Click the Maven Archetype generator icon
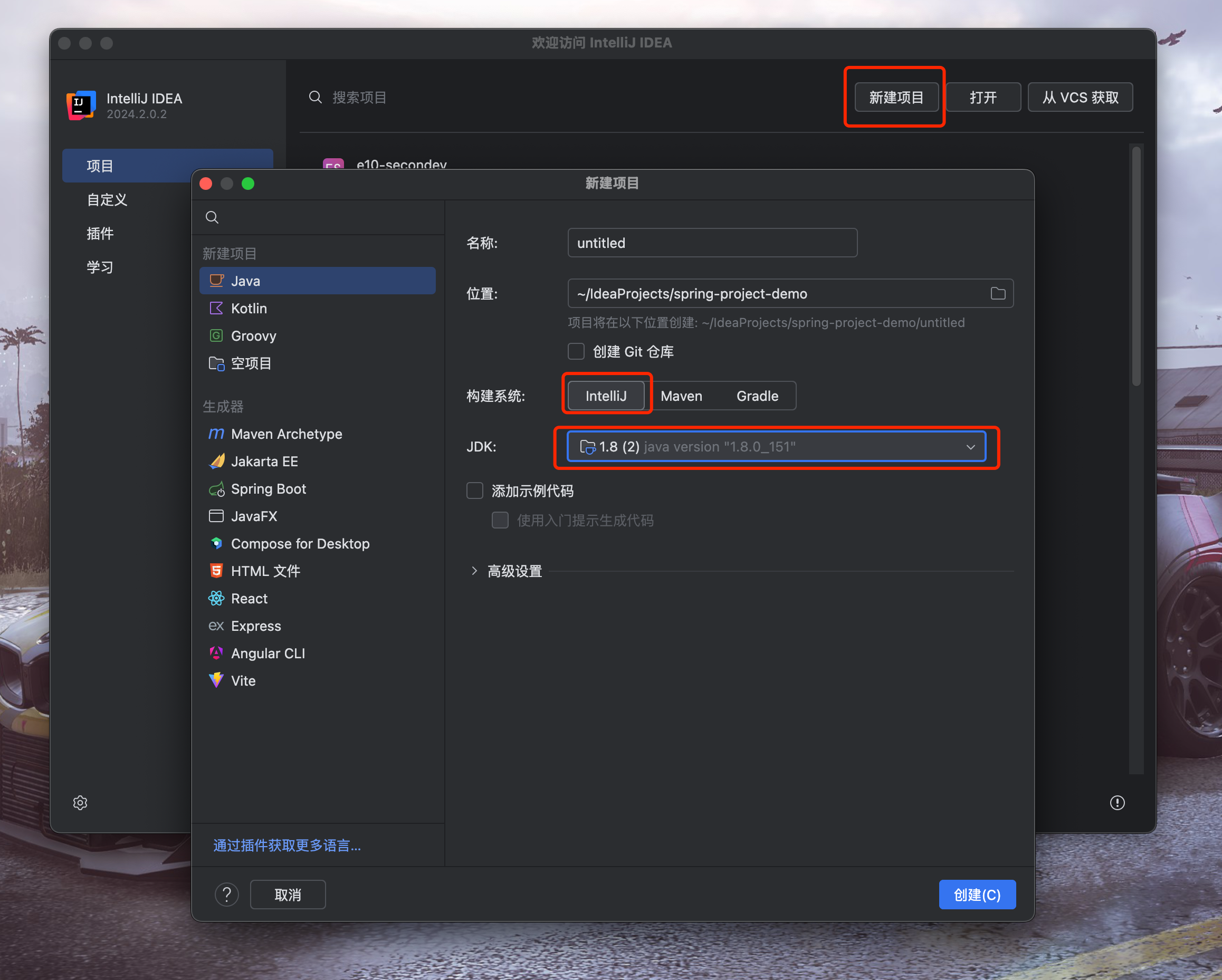This screenshot has width=1222, height=980. [x=216, y=434]
